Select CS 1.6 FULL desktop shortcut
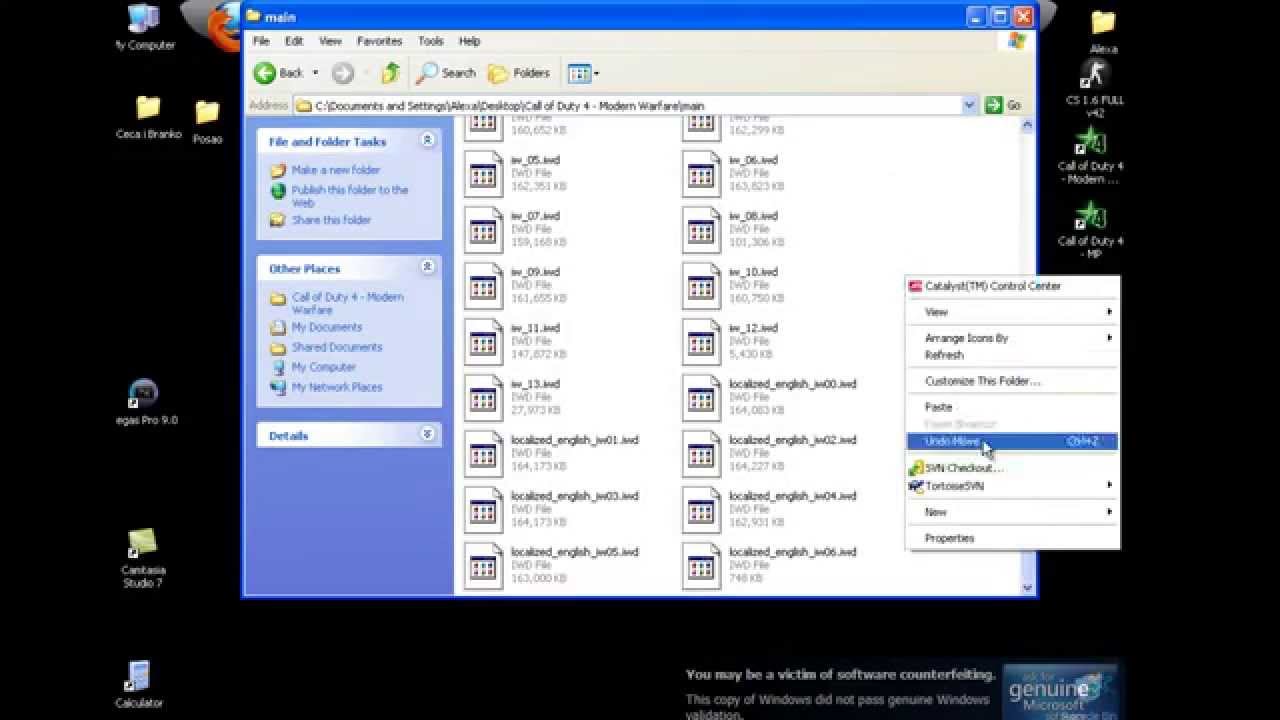 coord(1094,90)
